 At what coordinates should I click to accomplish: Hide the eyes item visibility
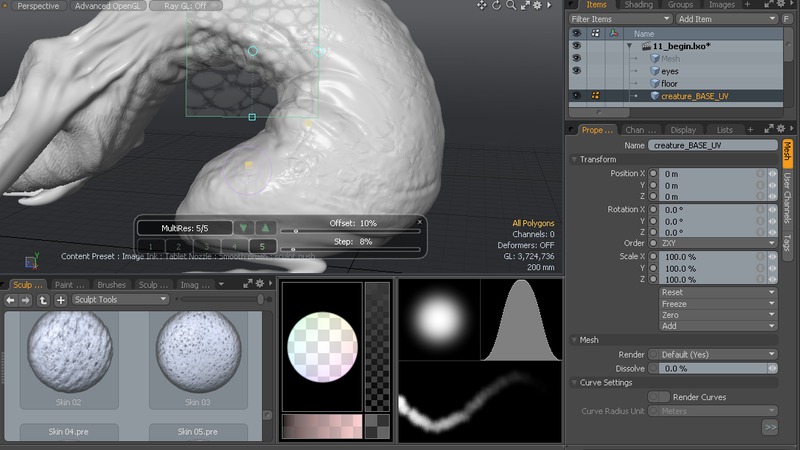click(x=575, y=71)
